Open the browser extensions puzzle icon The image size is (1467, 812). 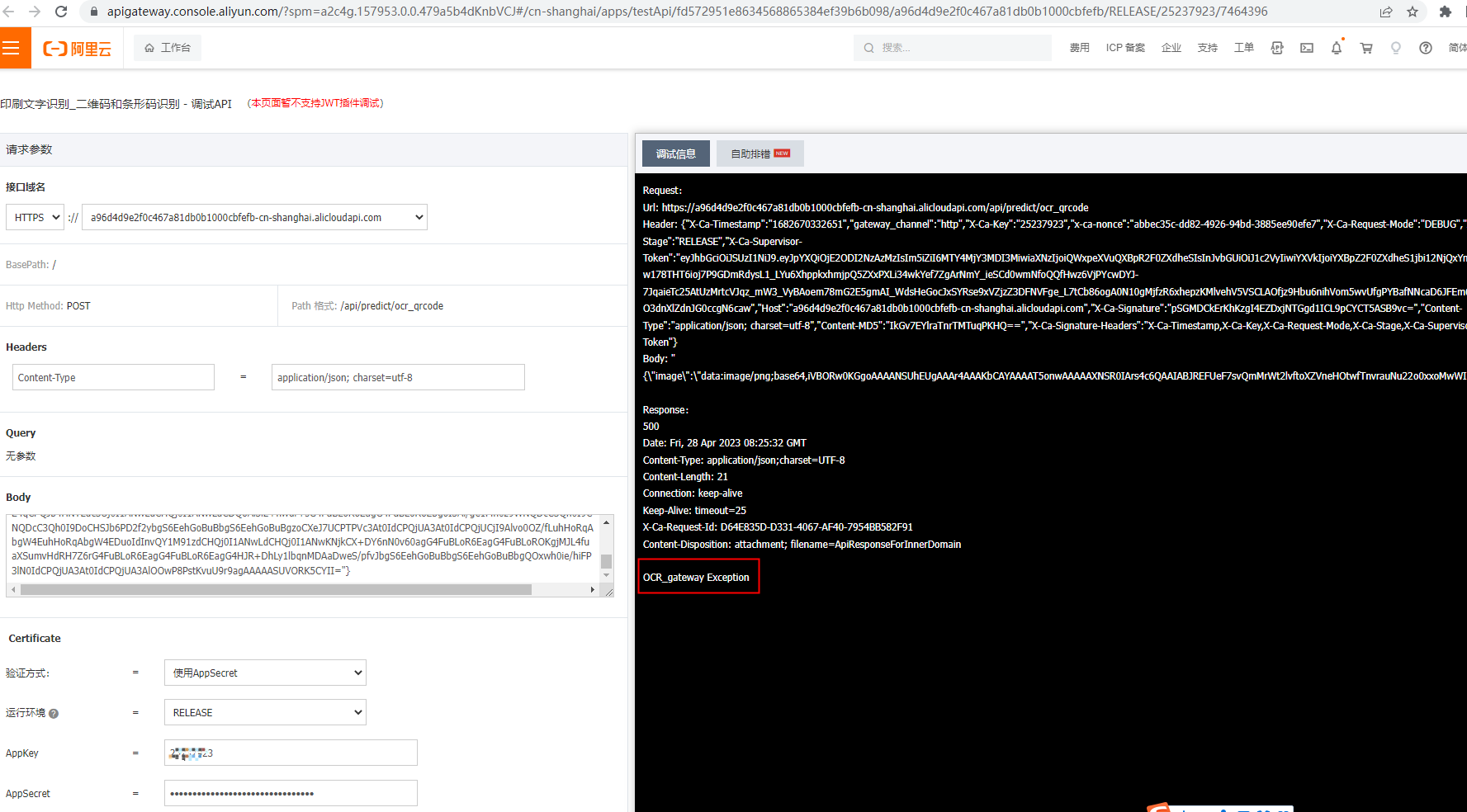point(1445,12)
